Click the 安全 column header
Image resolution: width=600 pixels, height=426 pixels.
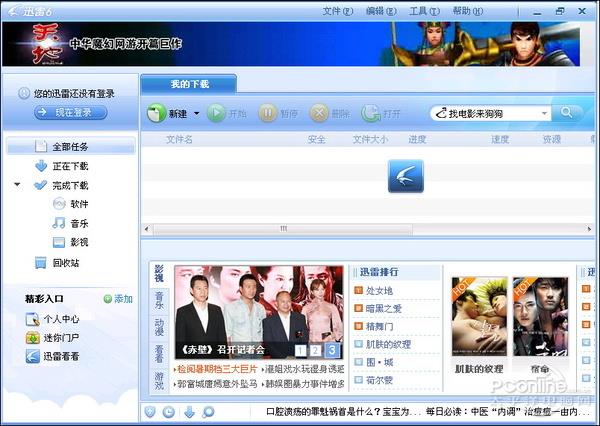point(316,139)
